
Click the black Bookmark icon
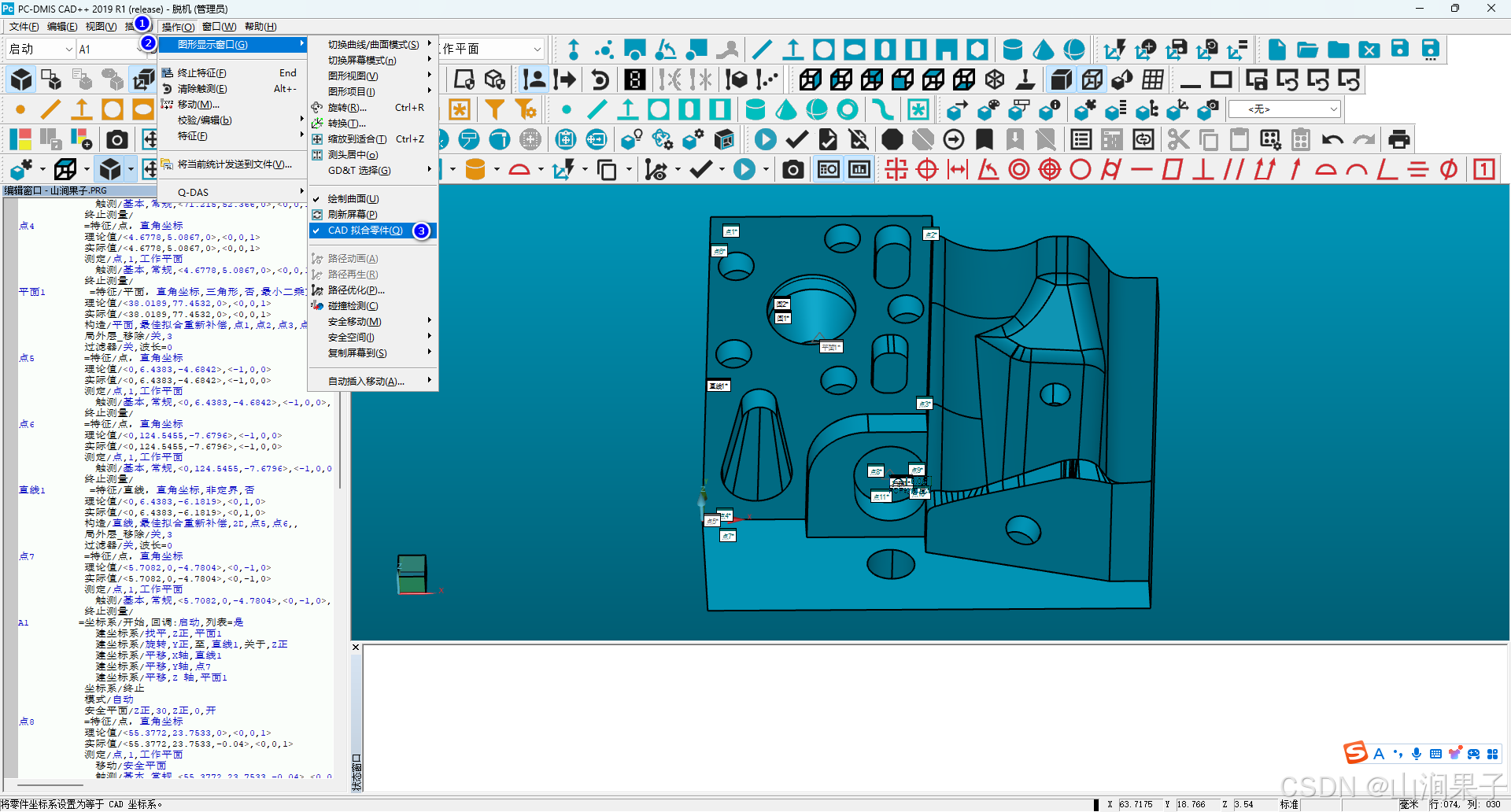(984, 140)
